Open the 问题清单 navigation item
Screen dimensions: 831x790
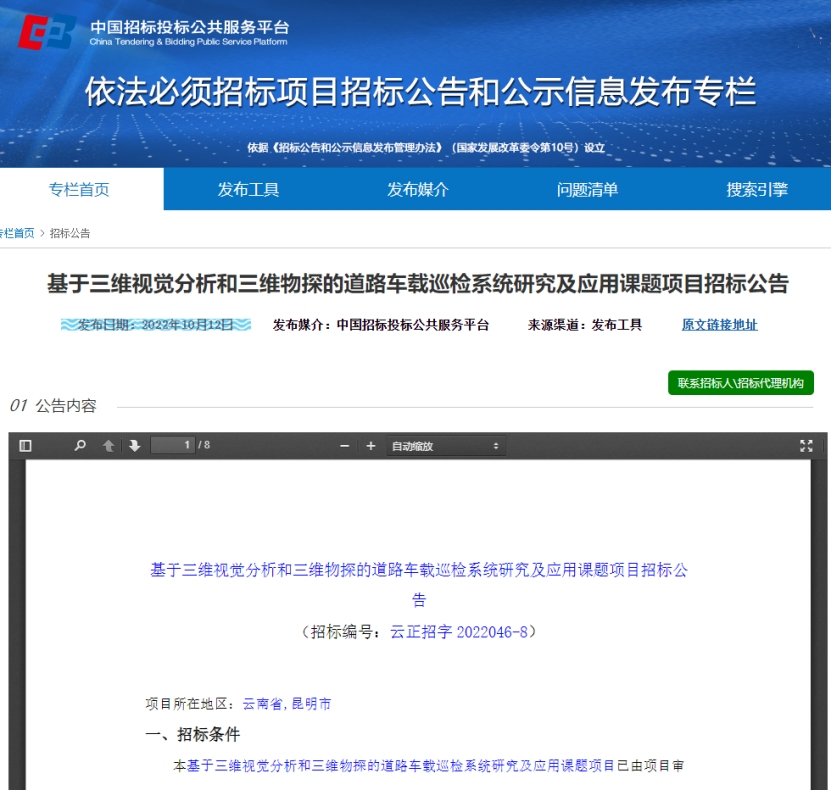tap(587, 190)
